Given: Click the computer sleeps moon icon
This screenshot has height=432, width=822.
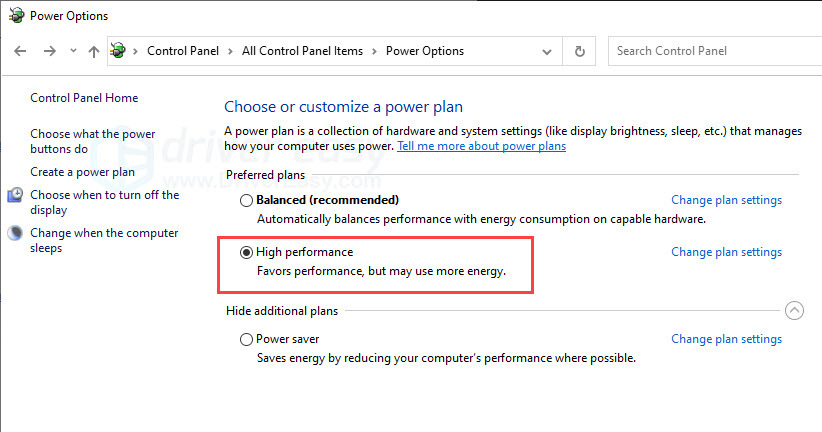Looking at the screenshot, I should click(x=15, y=233).
